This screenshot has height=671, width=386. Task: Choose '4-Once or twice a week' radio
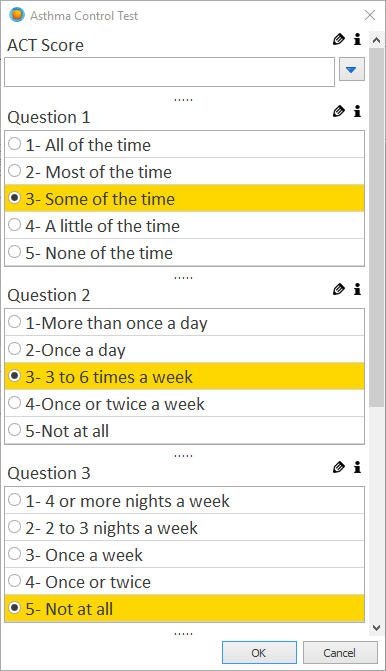[x=184, y=404]
